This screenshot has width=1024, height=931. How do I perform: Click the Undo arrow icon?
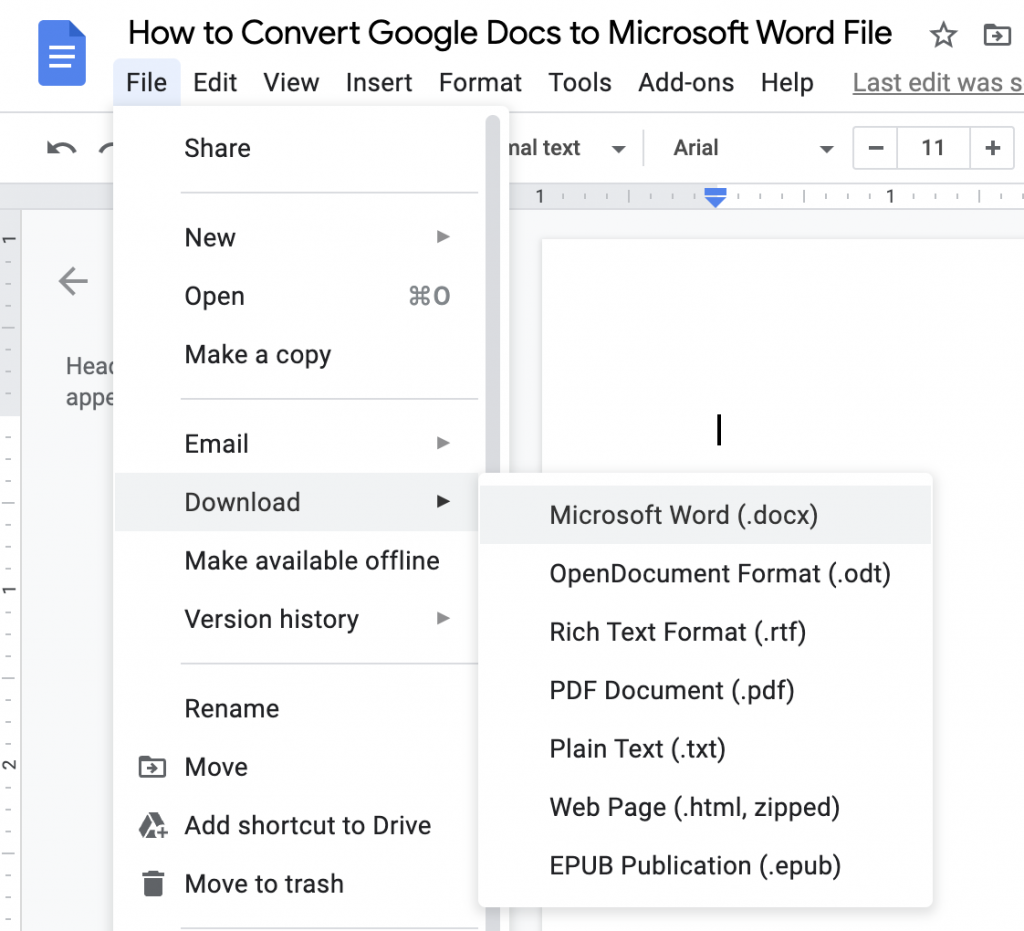61,149
